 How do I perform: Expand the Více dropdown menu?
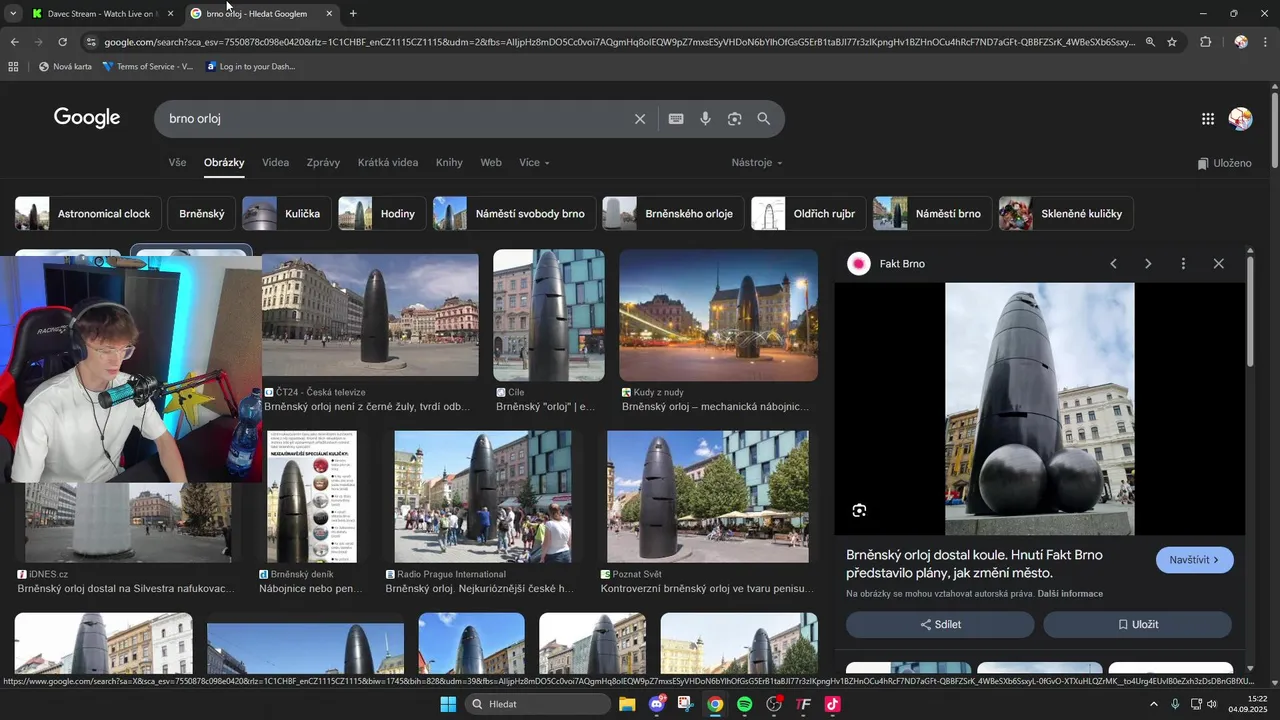[x=534, y=163]
